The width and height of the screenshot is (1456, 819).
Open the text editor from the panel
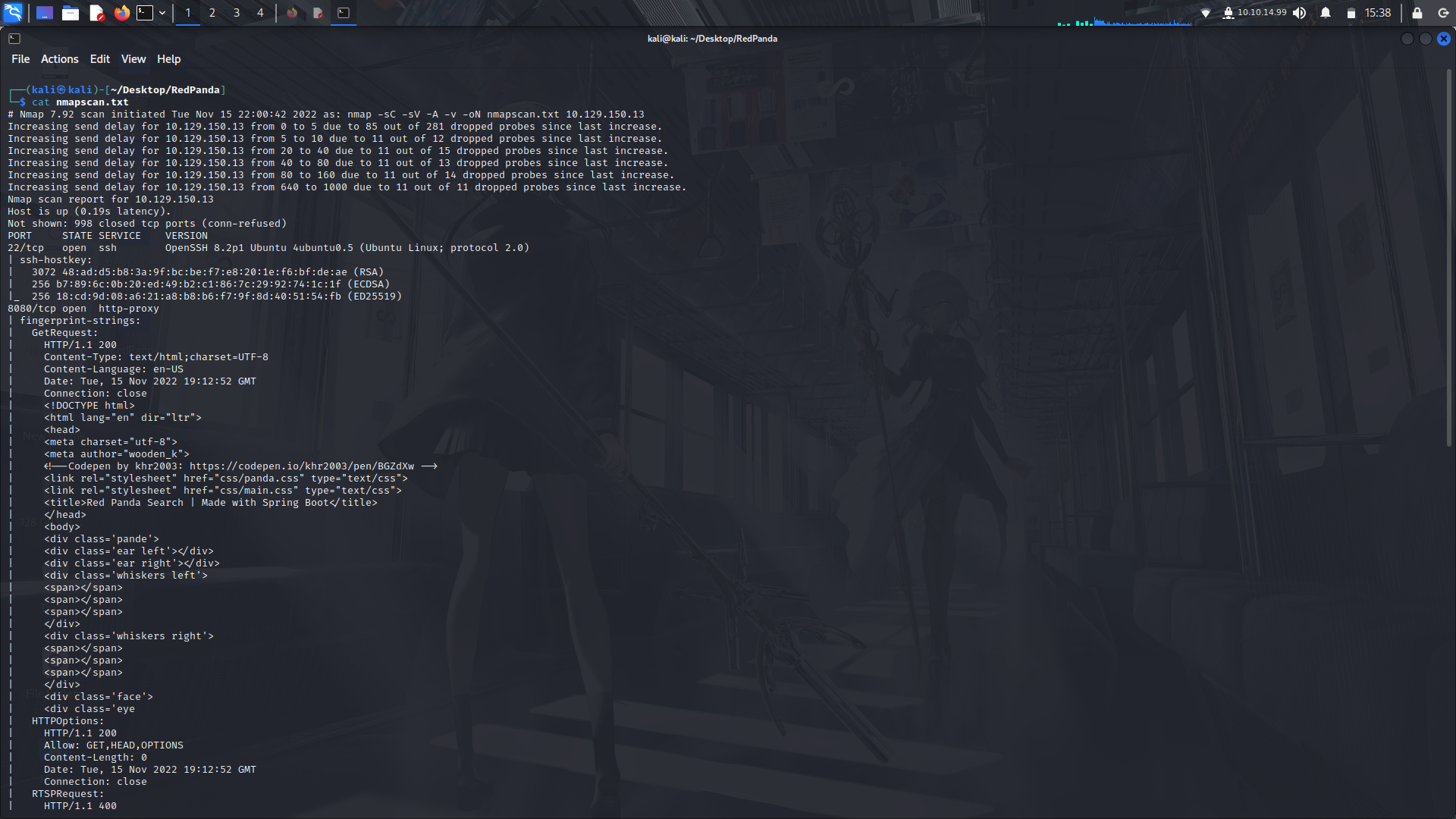(x=96, y=13)
